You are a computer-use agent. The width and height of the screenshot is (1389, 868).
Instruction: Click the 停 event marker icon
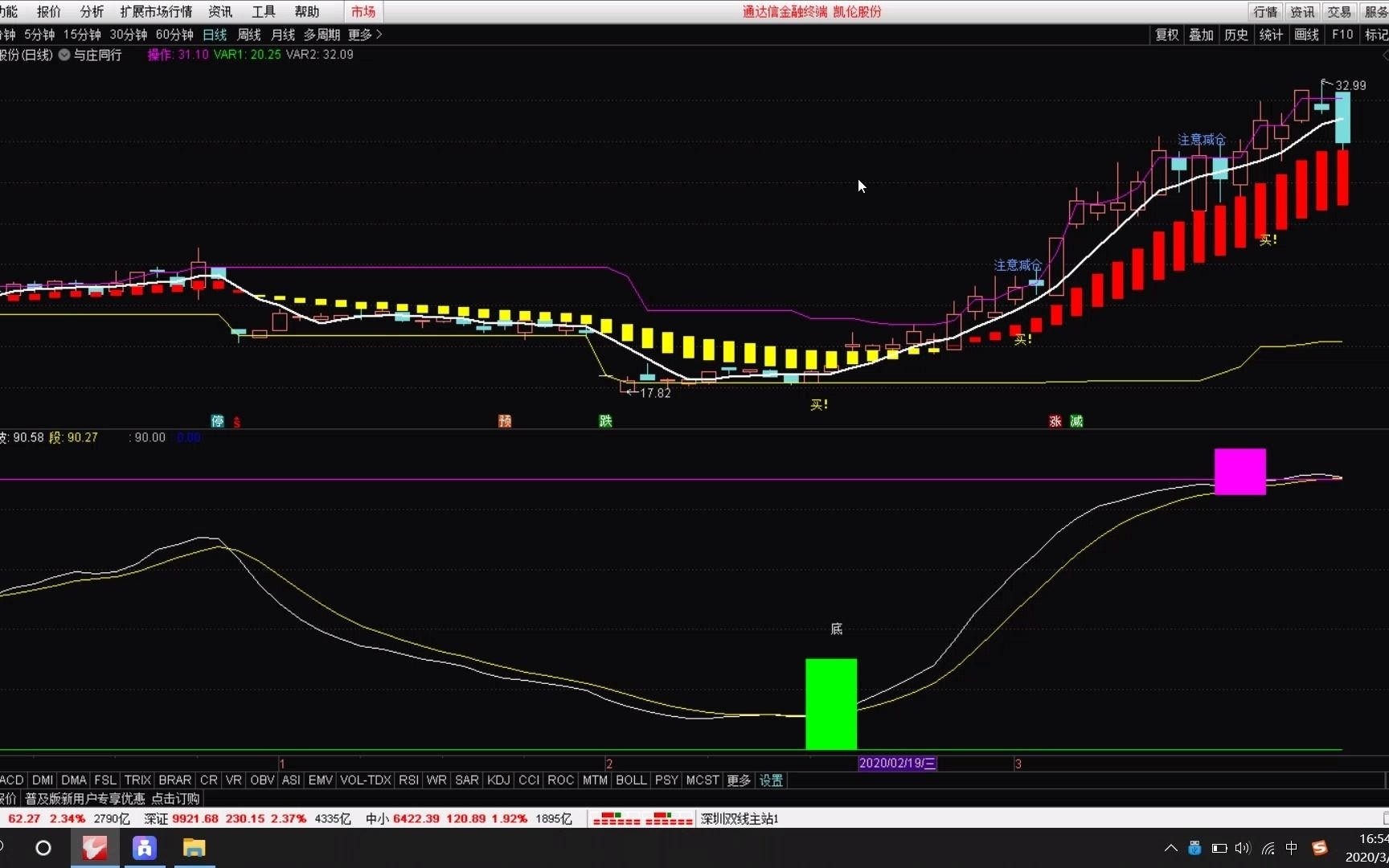217,421
